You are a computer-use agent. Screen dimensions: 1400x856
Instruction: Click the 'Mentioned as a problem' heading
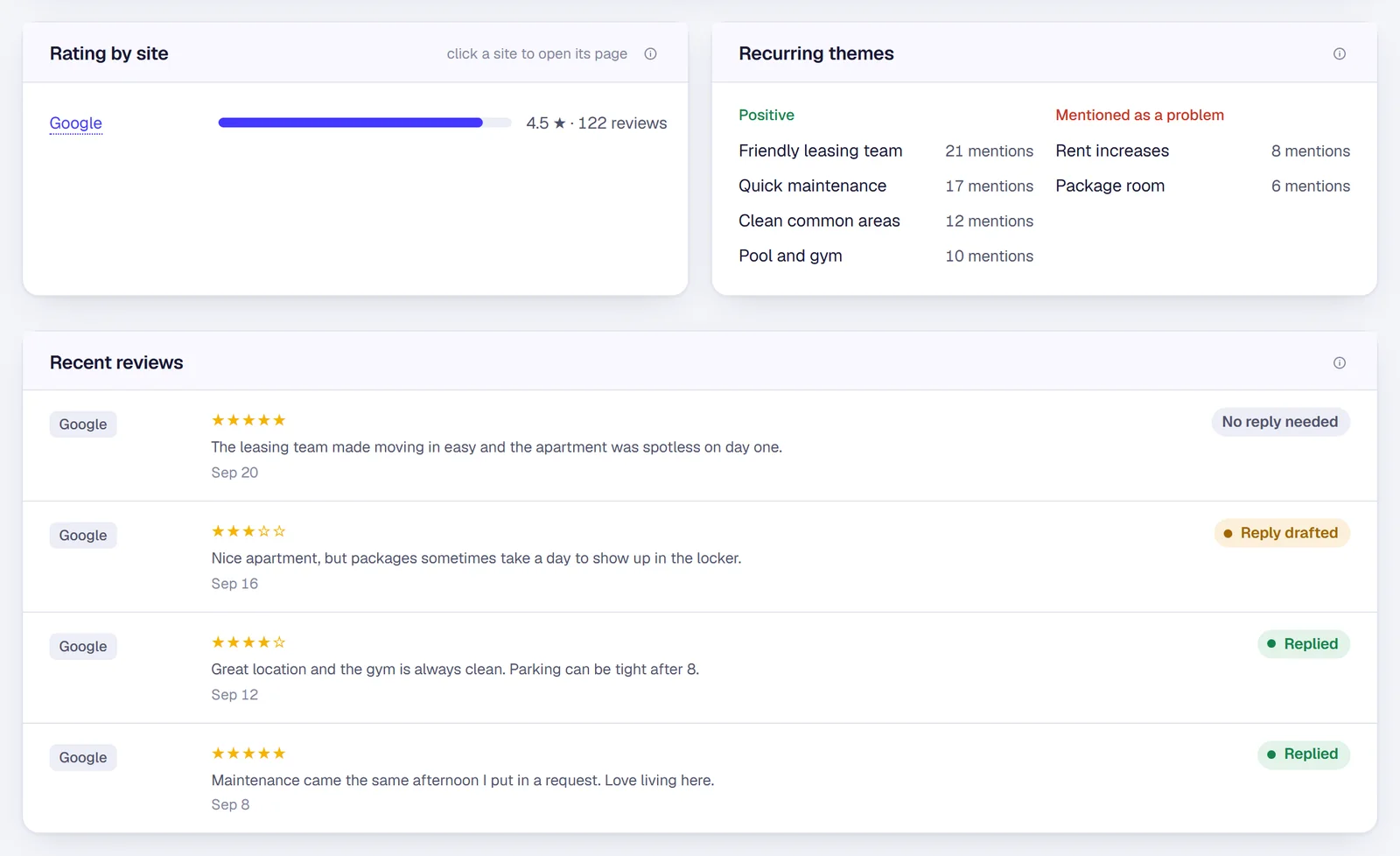pos(1139,115)
